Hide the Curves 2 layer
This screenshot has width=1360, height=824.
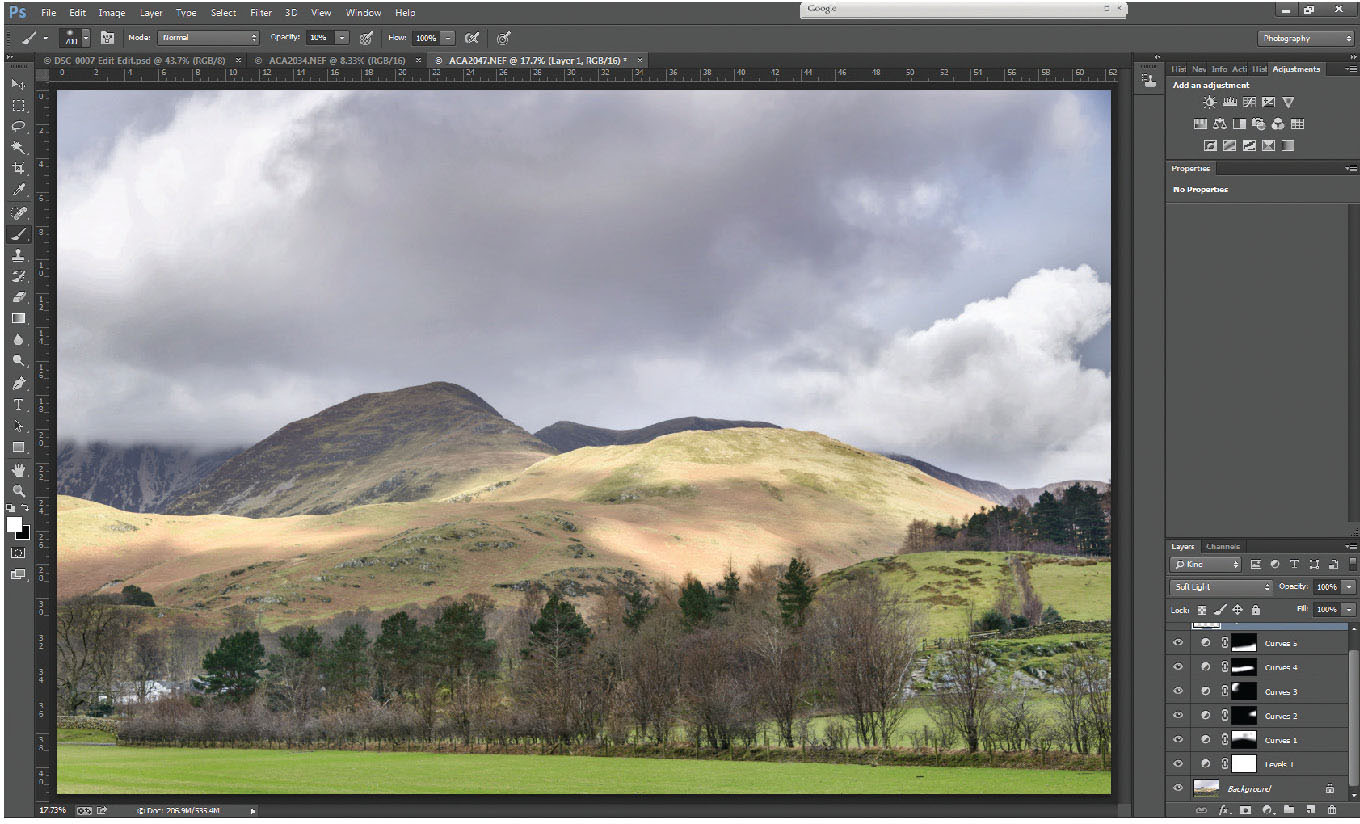[x=1178, y=716]
